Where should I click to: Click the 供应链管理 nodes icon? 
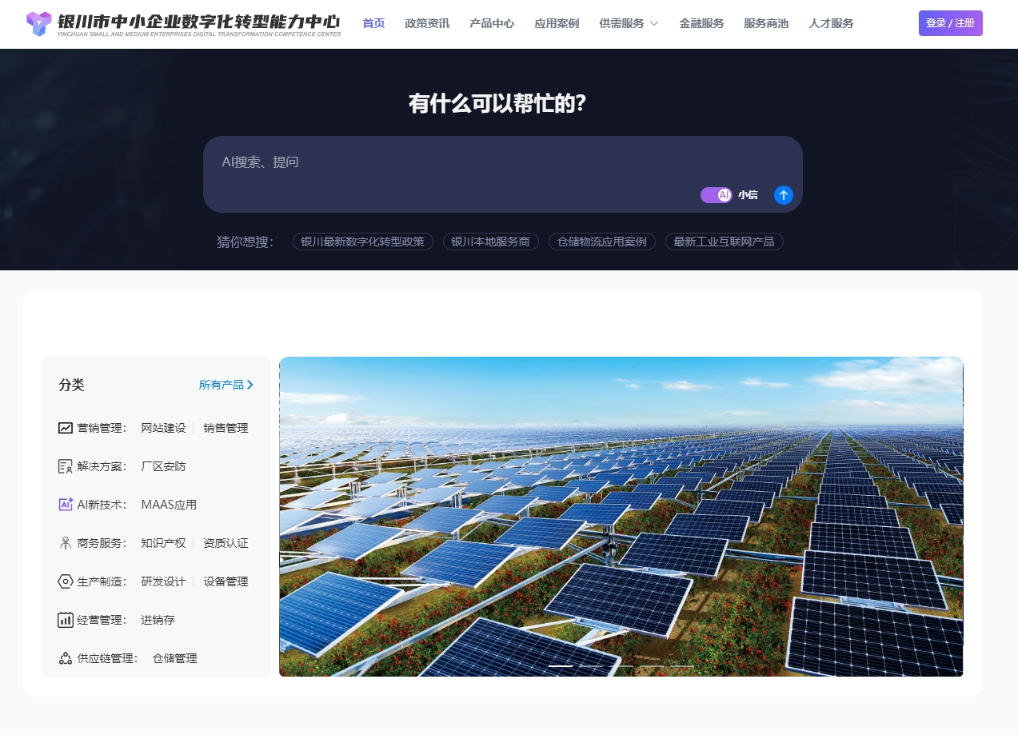pyautogui.click(x=65, y=658)
